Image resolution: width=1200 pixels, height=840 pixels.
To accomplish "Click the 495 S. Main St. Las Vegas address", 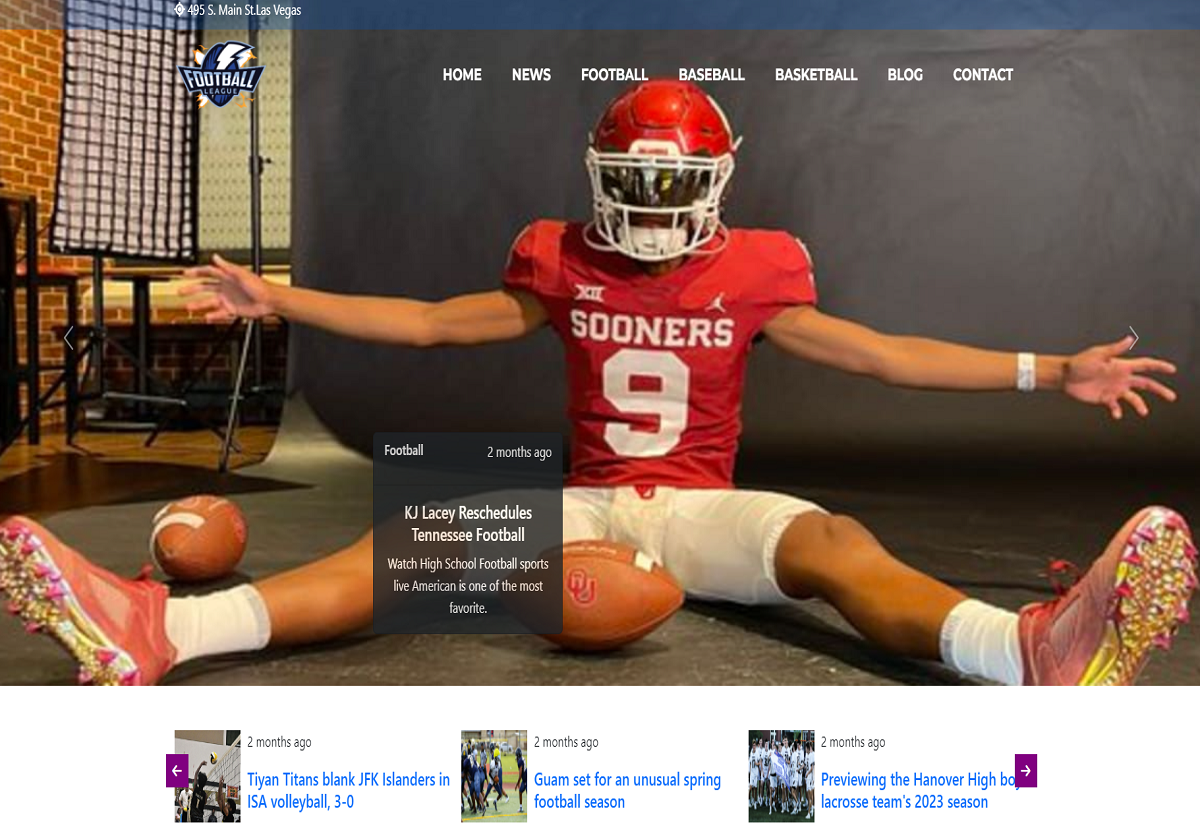I will (x=244, y=10).
